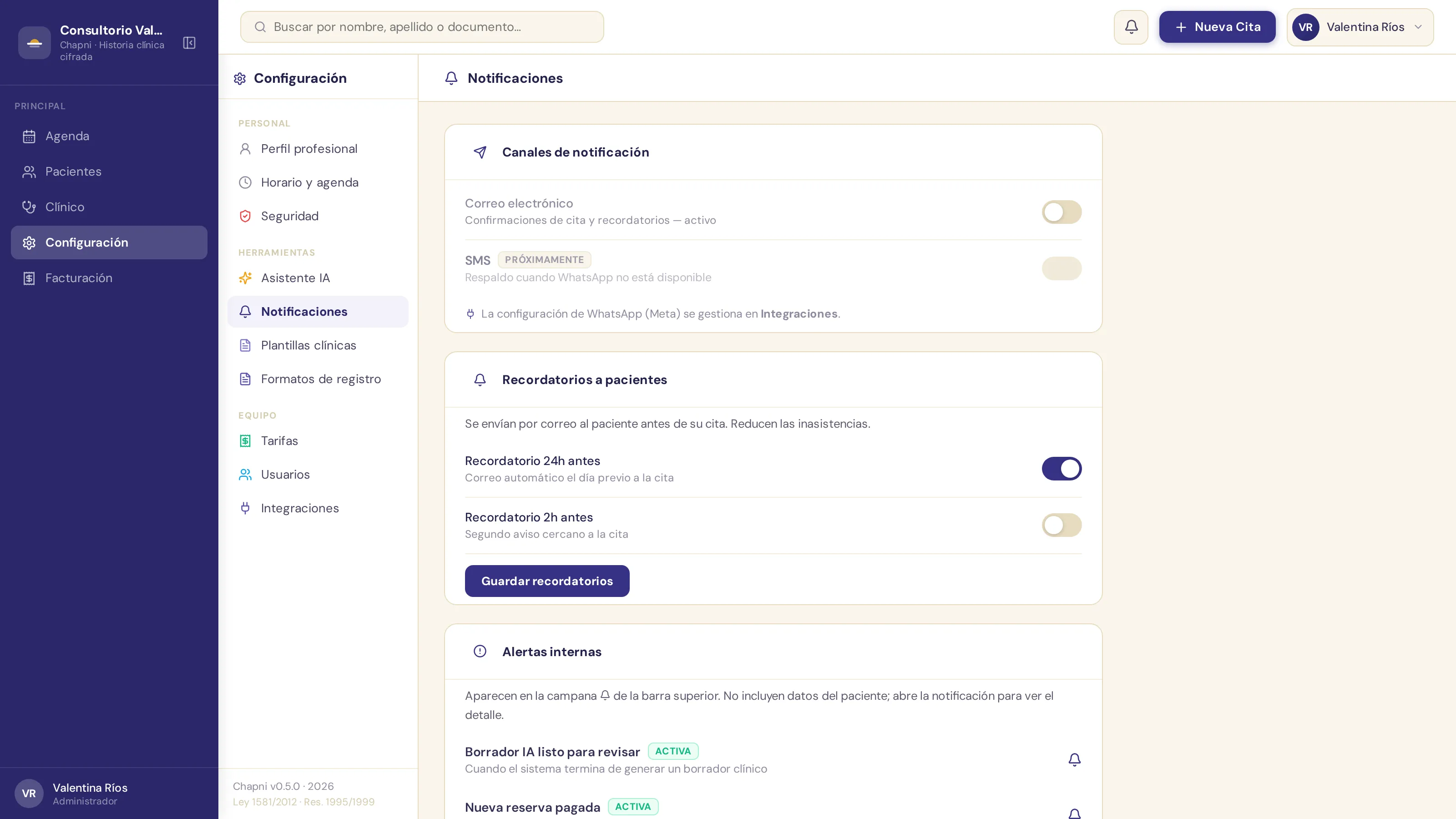The image size is (1456, 819).
Task: Click the bell icon for Borrador IA alert
Action: (1074, 760)
